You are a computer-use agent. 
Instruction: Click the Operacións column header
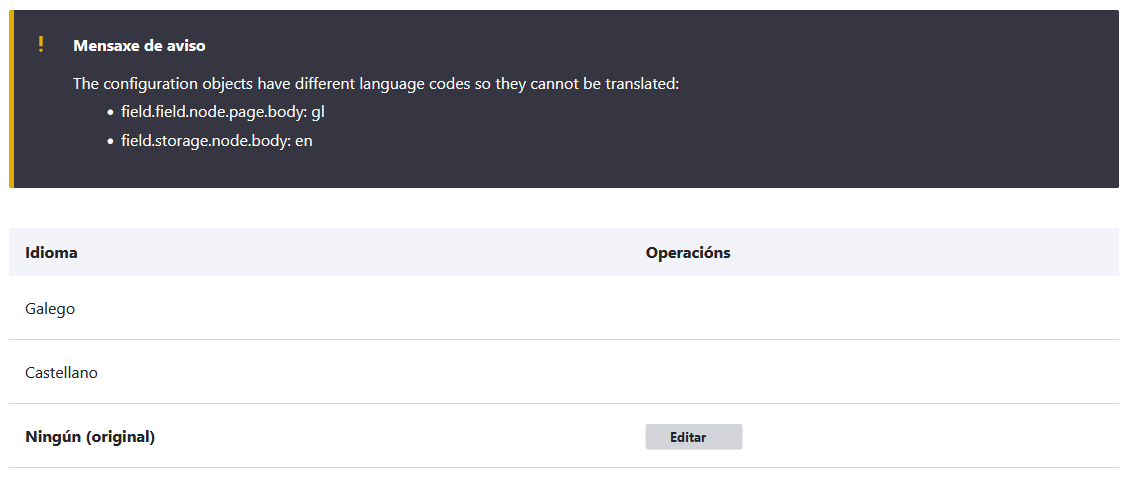pyautogui.click(x=688, y=253)
